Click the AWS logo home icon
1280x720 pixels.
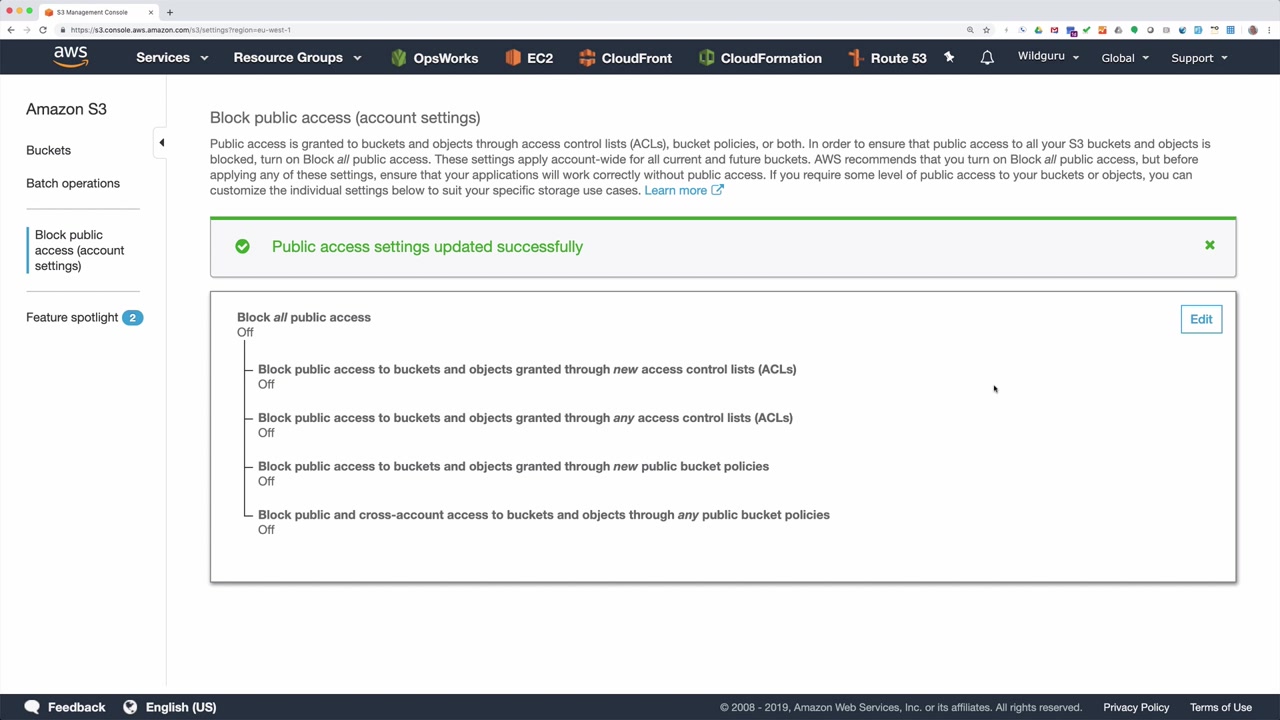(x=71, y=57)
